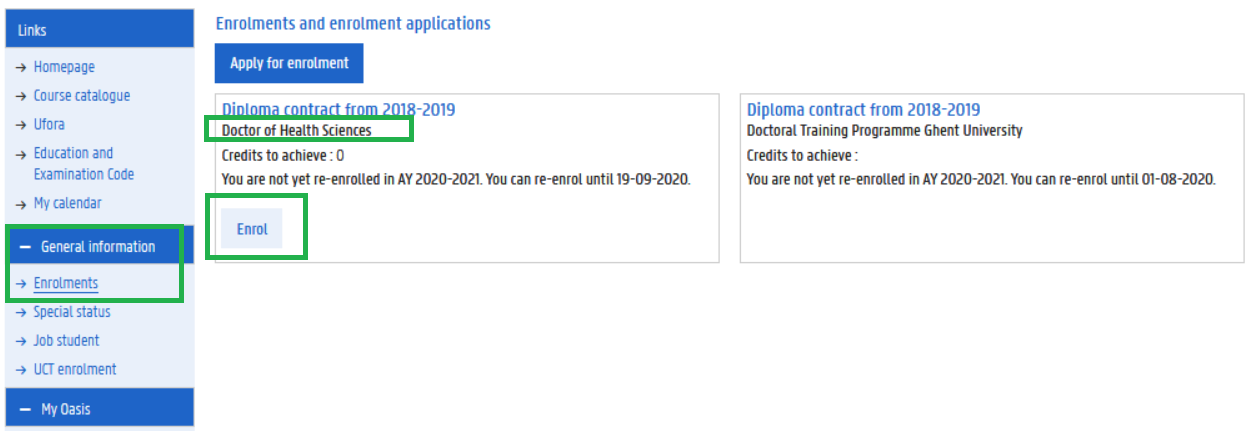Open the Doctoral Training Programme diploma contract title

tap(863, 109)
